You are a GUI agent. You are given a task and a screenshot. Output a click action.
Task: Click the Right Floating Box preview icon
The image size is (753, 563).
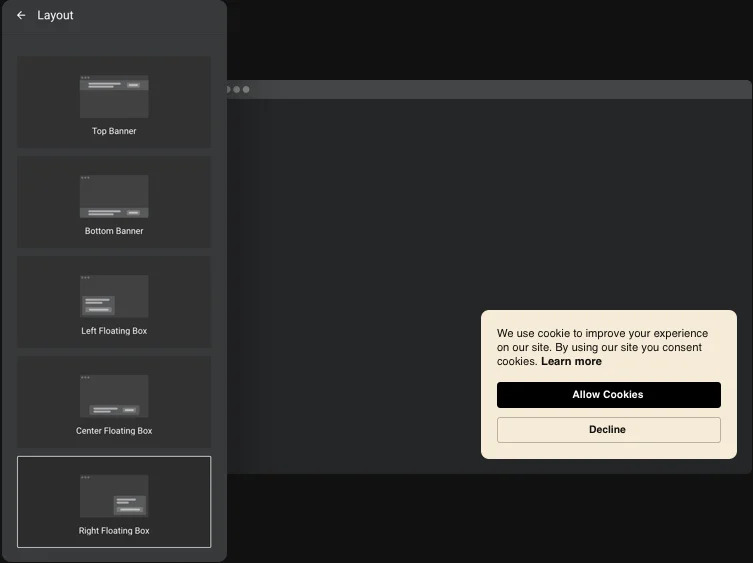114,496
